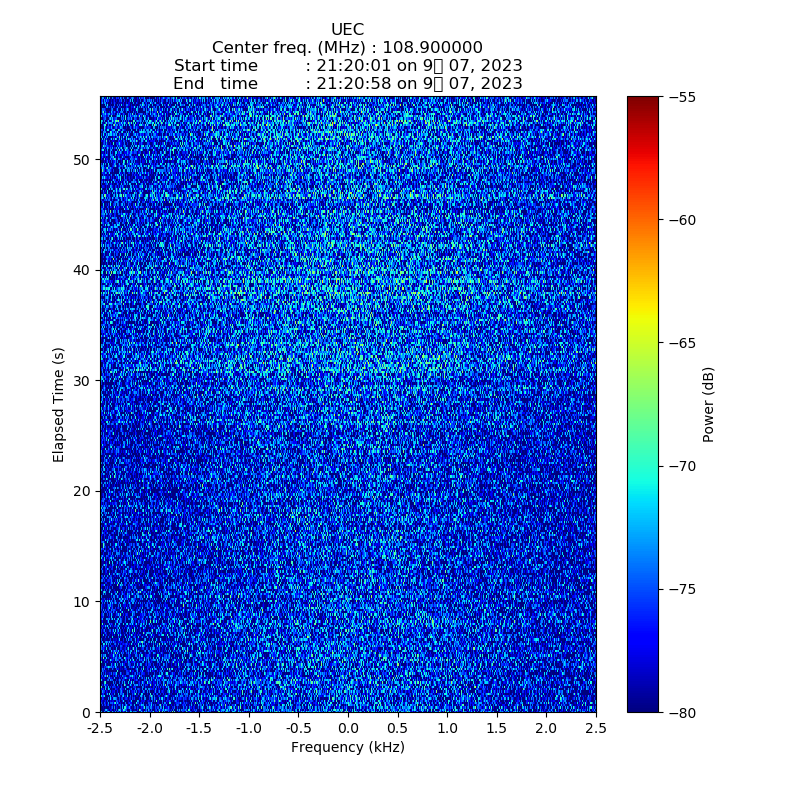Click the center of the spectrogram plot

point(348,404)
